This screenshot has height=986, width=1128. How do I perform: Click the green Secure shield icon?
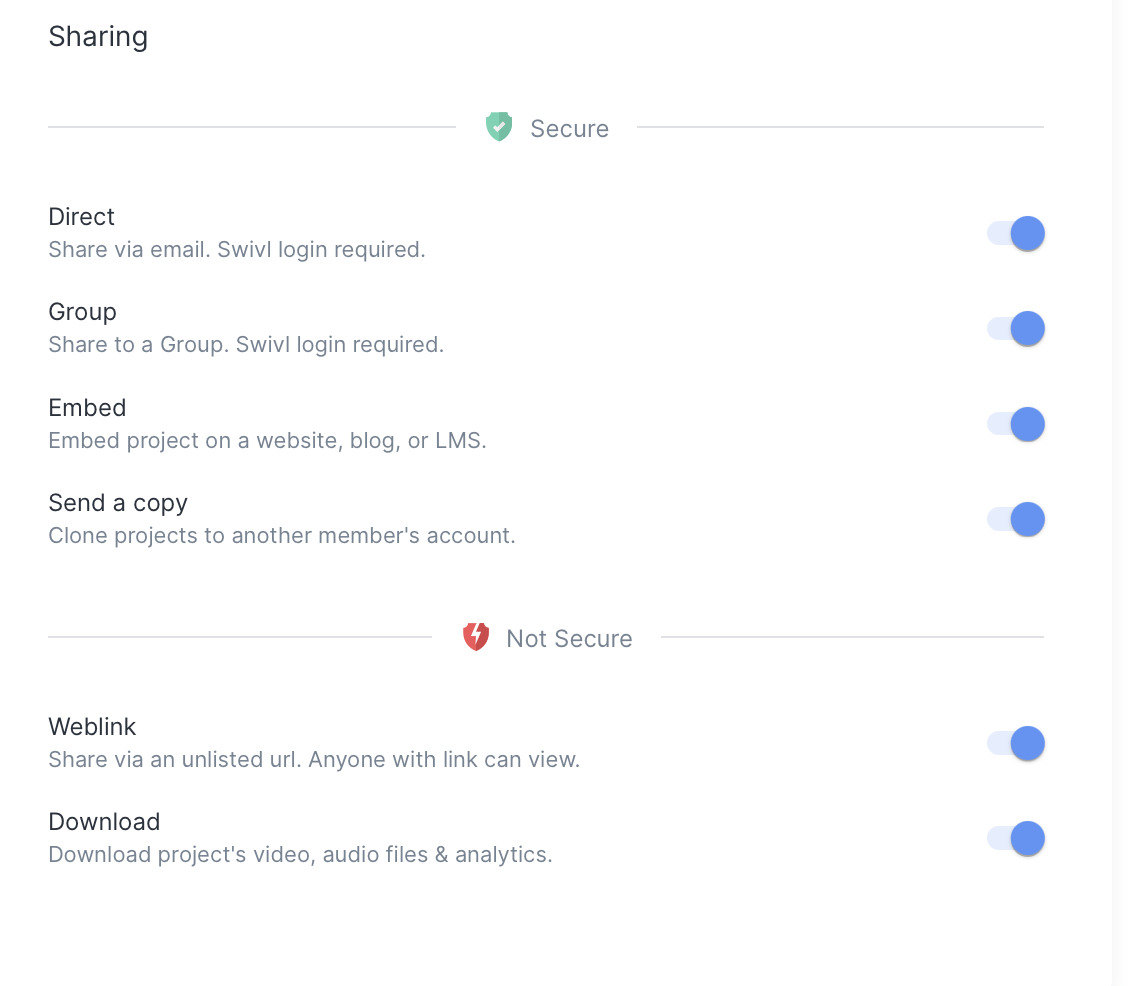pyautogui.click(x=498, y=127)
